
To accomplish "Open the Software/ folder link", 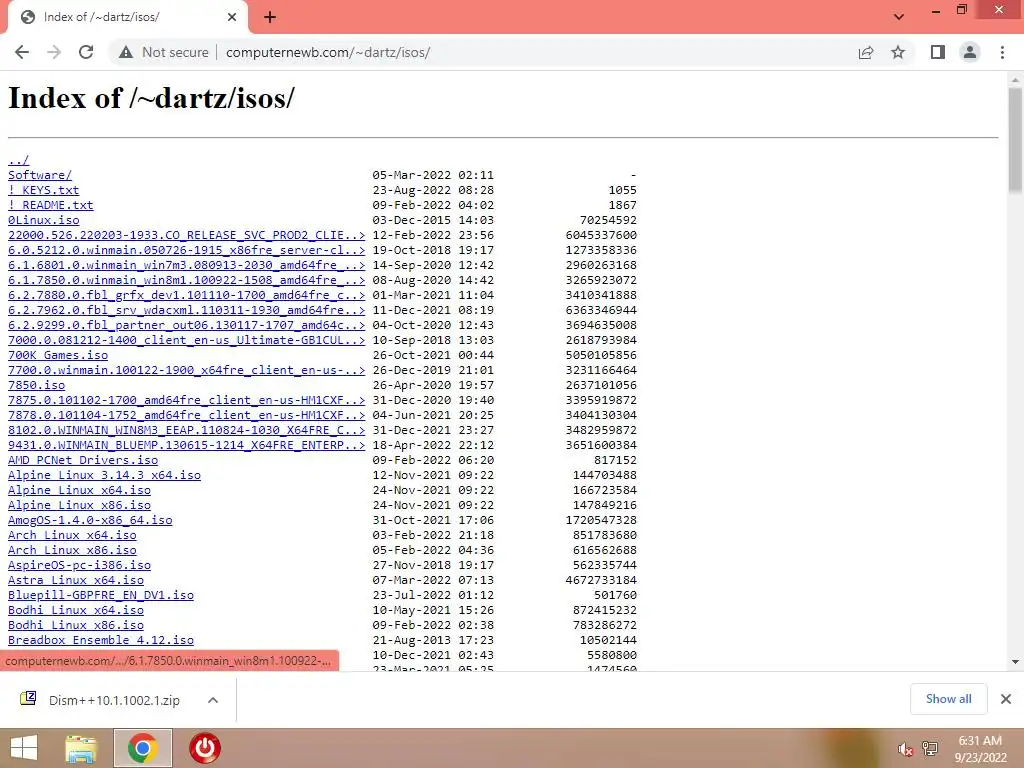I will coord(40,175).
